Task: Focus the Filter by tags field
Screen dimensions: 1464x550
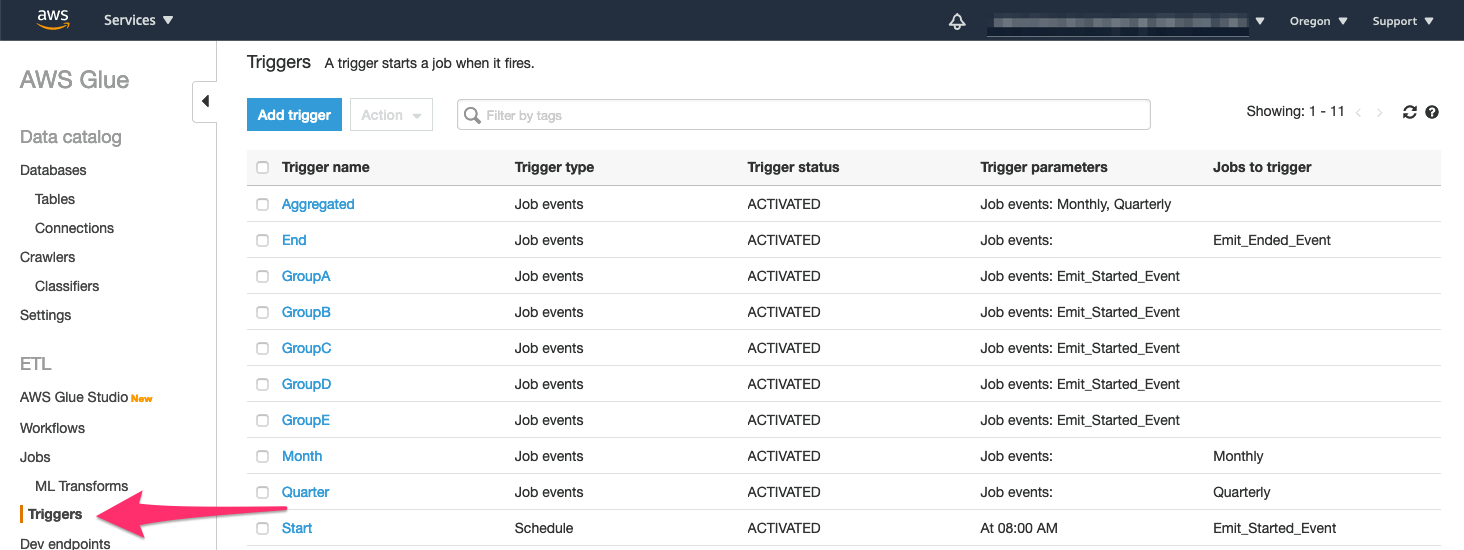Action: point(804,115)
